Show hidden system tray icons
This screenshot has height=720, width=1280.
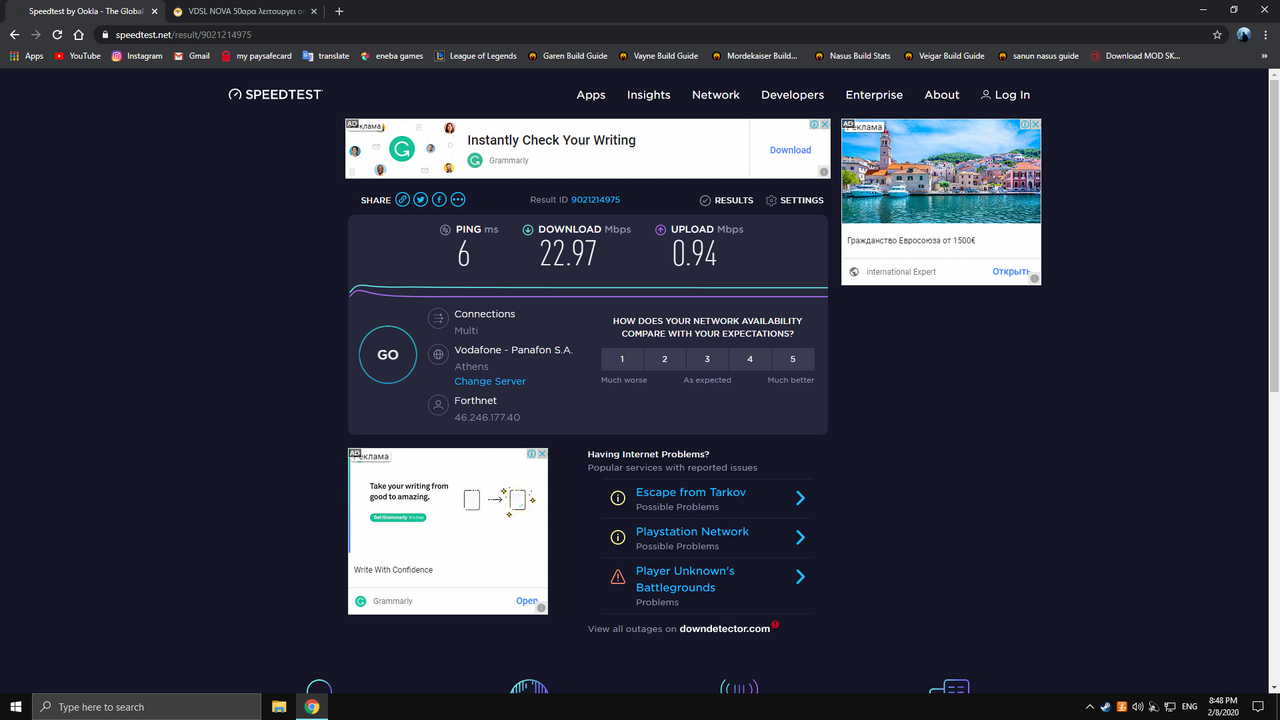click(x=1089, y=707)
